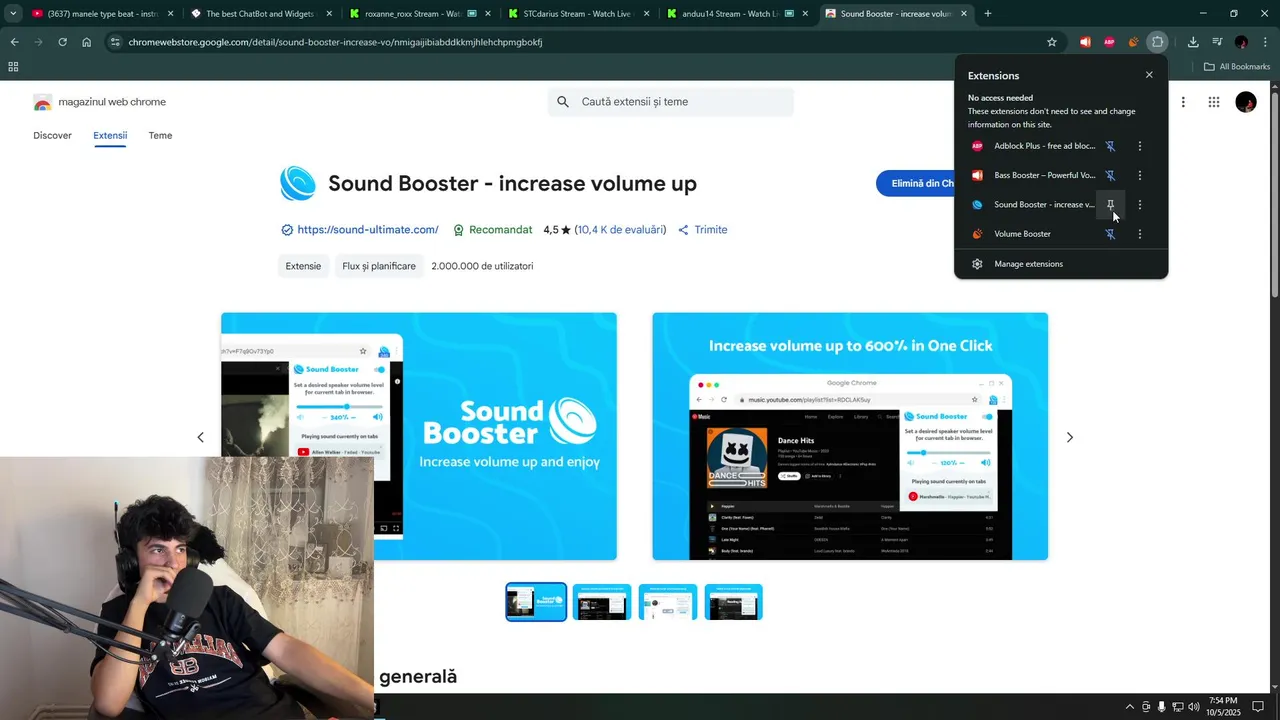Open the Adblock Plus toolbar extension icon
Image resolution: width=1280 pixels, height=720 pixels.
click(x=1109, y=42)
